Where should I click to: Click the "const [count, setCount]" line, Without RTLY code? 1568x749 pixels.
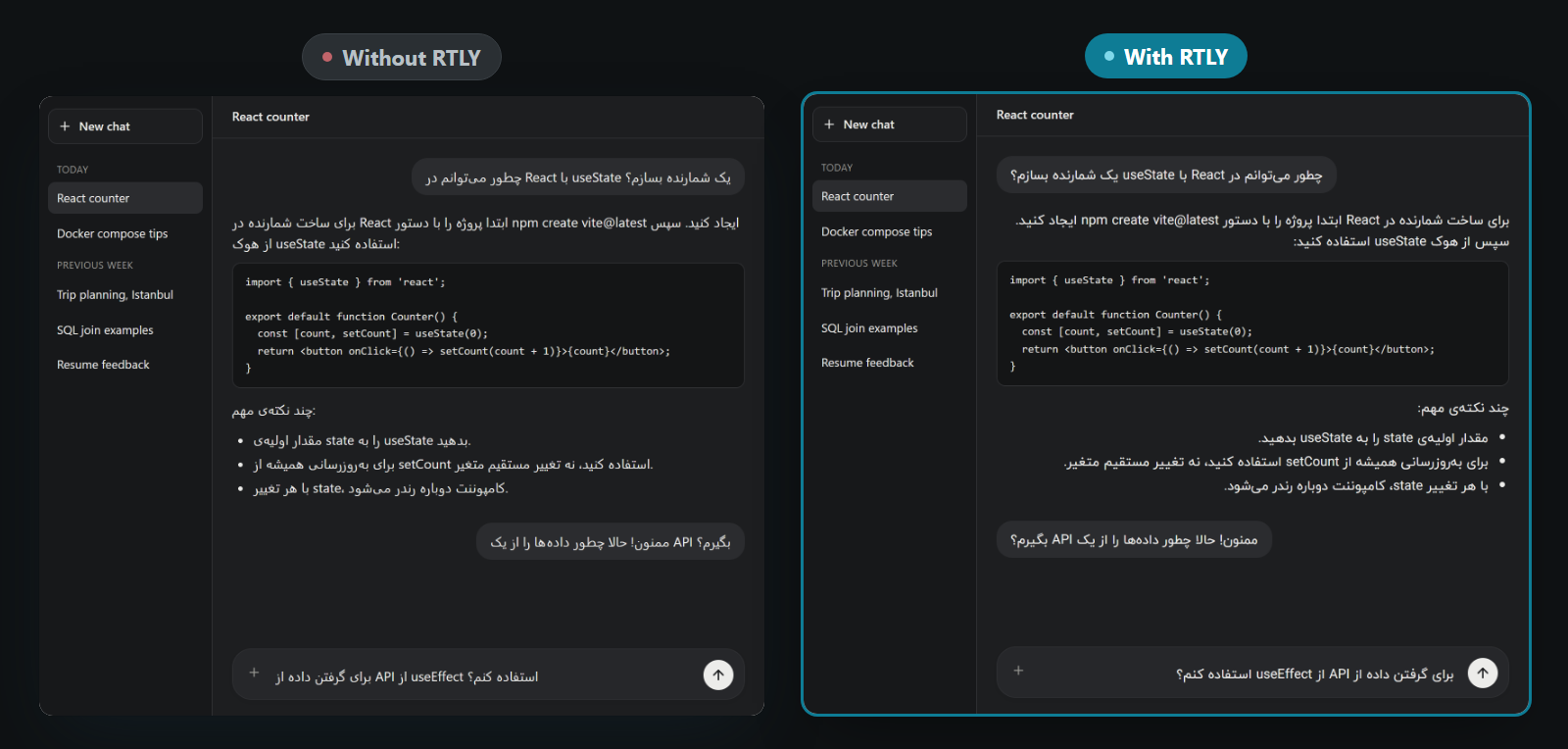[x=372, y=333]
